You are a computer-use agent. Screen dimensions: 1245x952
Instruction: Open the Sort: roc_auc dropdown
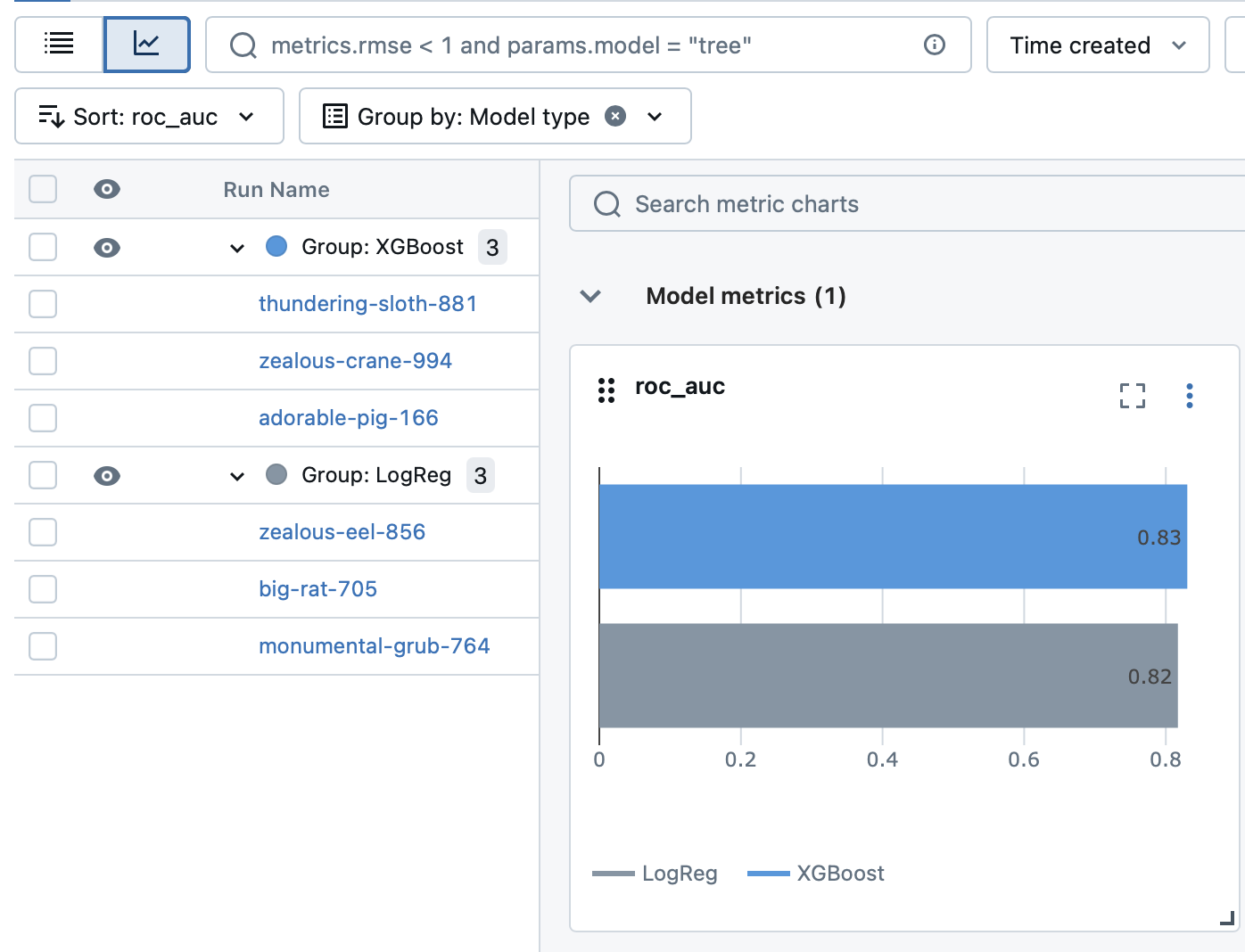click(149, 116)
